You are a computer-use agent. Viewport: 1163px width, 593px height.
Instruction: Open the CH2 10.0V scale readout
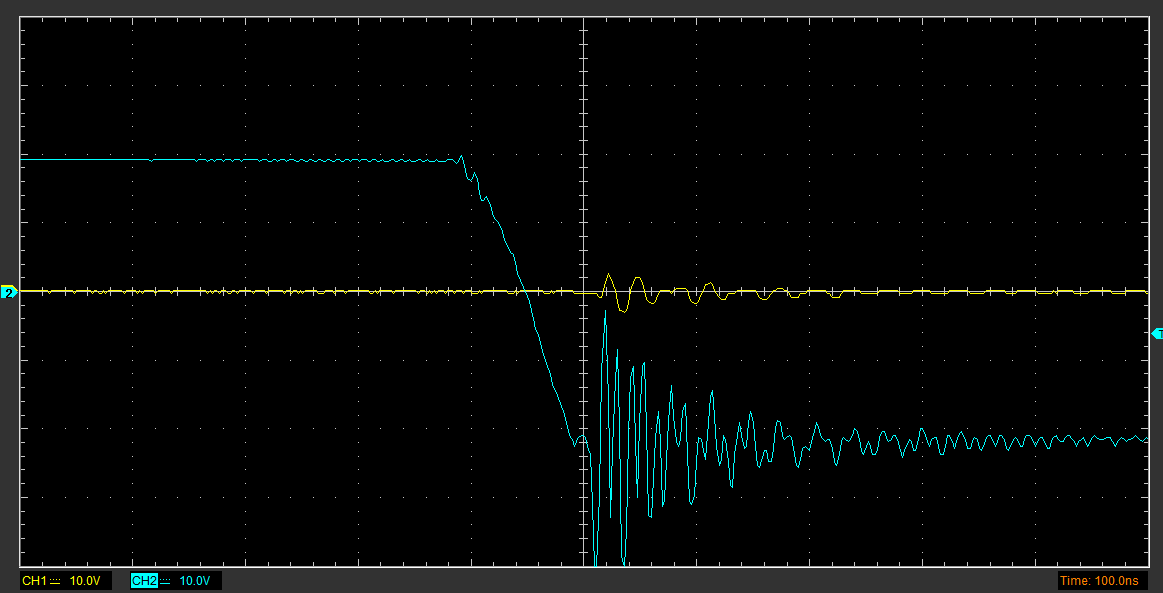195,581
